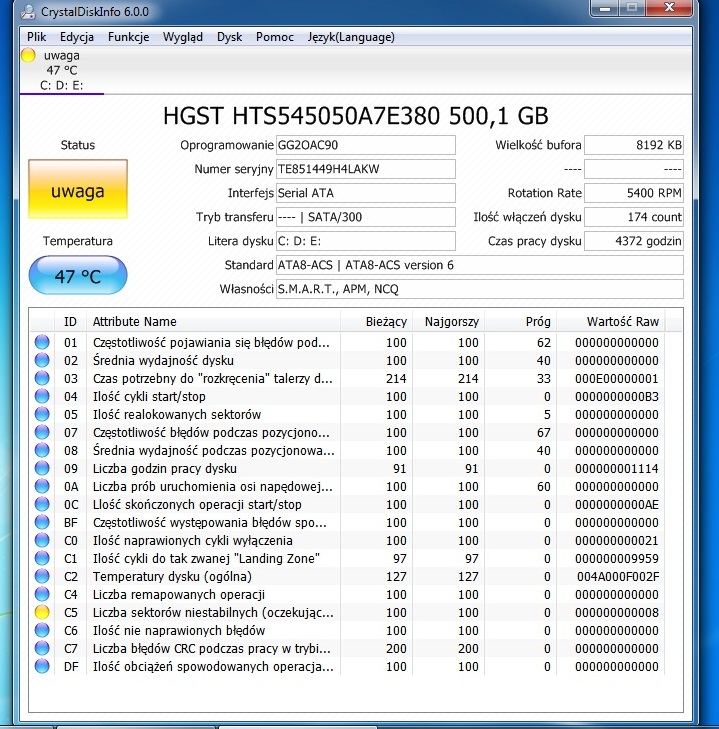Screen dimensions: 719x729
Task: Click the status icon of attribute BF
Action: coord(42,523)
